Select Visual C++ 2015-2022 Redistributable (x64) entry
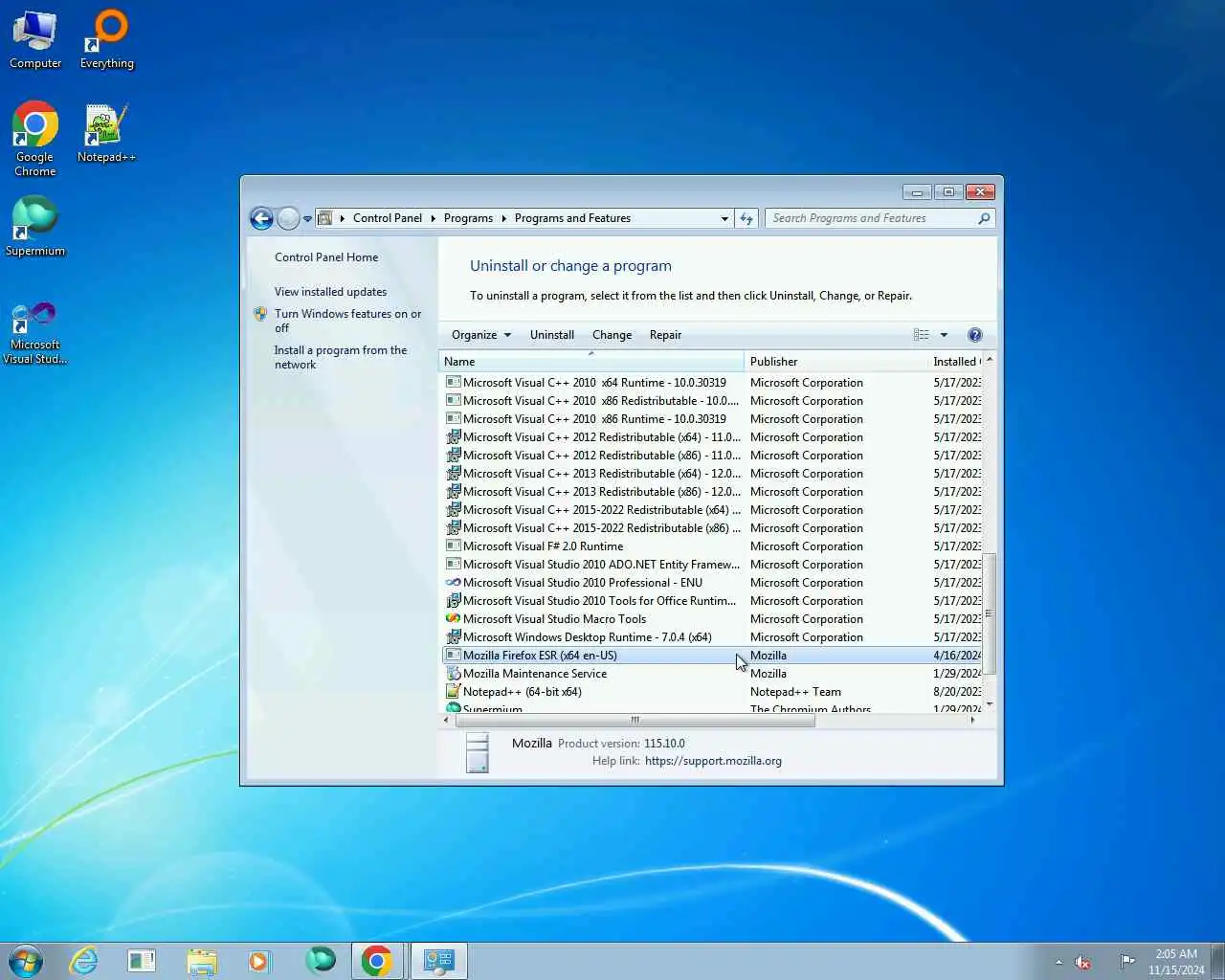This screenshot has width=1225, height=980. point(712,510)
